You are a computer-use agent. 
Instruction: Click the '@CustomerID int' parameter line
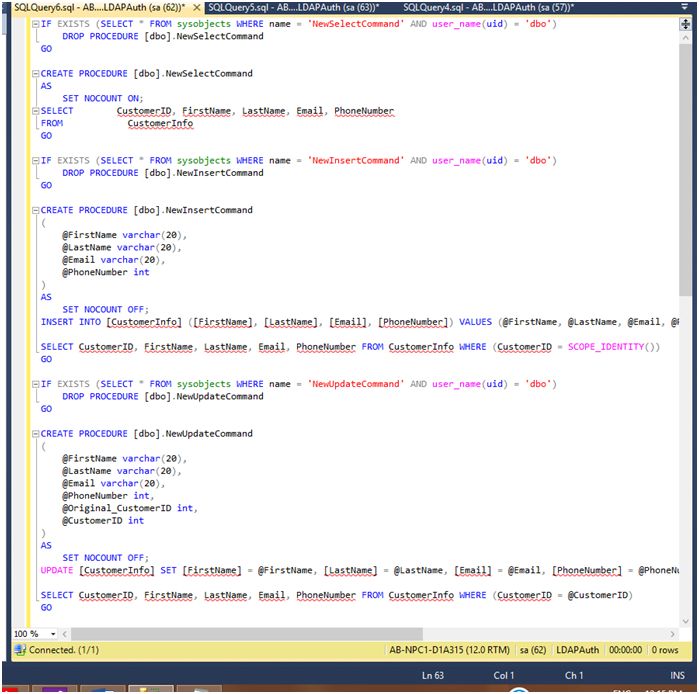point(103,521)
